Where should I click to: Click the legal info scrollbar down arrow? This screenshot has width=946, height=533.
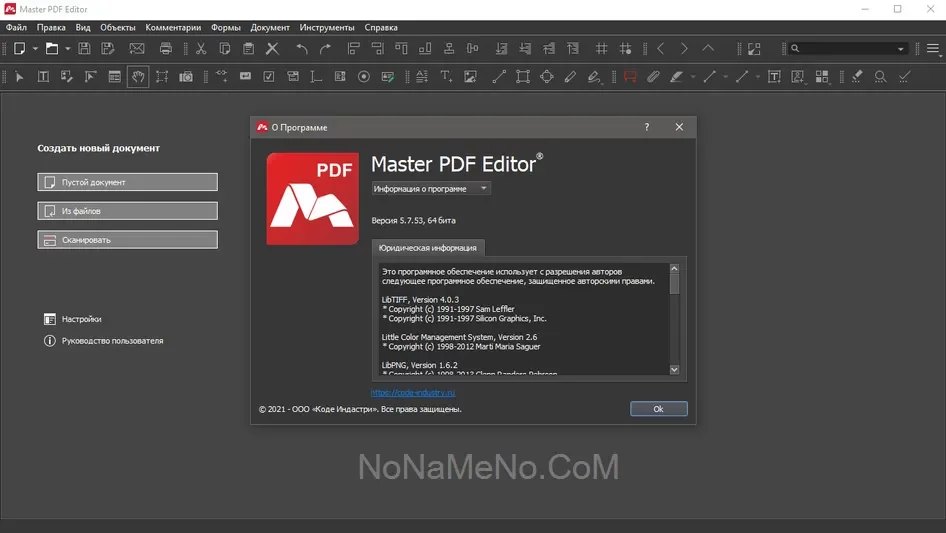click(674, 369)
